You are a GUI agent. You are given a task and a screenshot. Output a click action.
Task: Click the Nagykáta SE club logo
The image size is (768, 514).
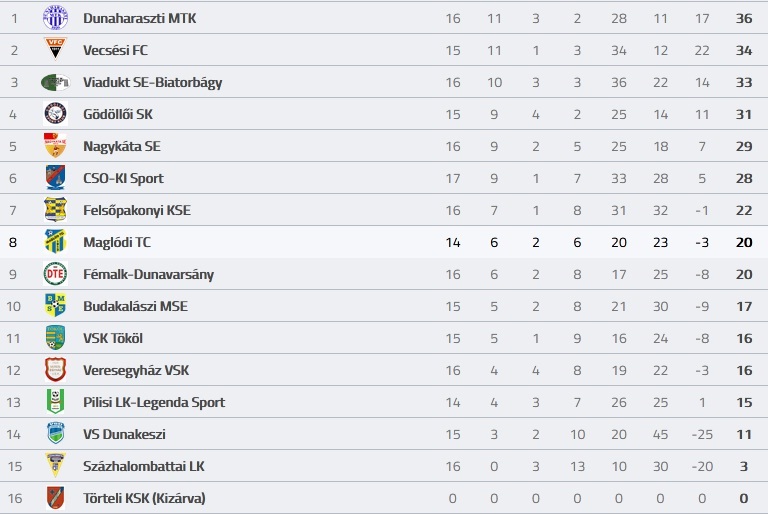55,146
